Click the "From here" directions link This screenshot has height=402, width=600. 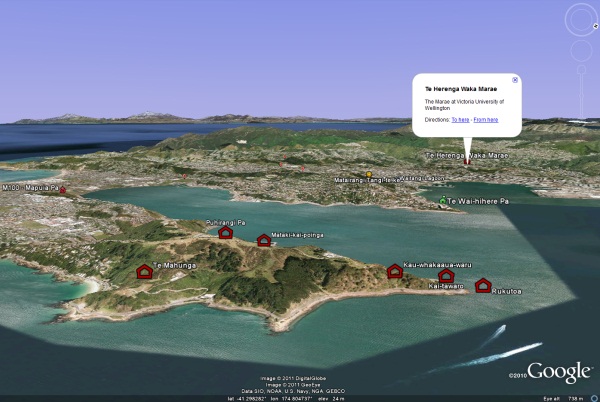486,119
